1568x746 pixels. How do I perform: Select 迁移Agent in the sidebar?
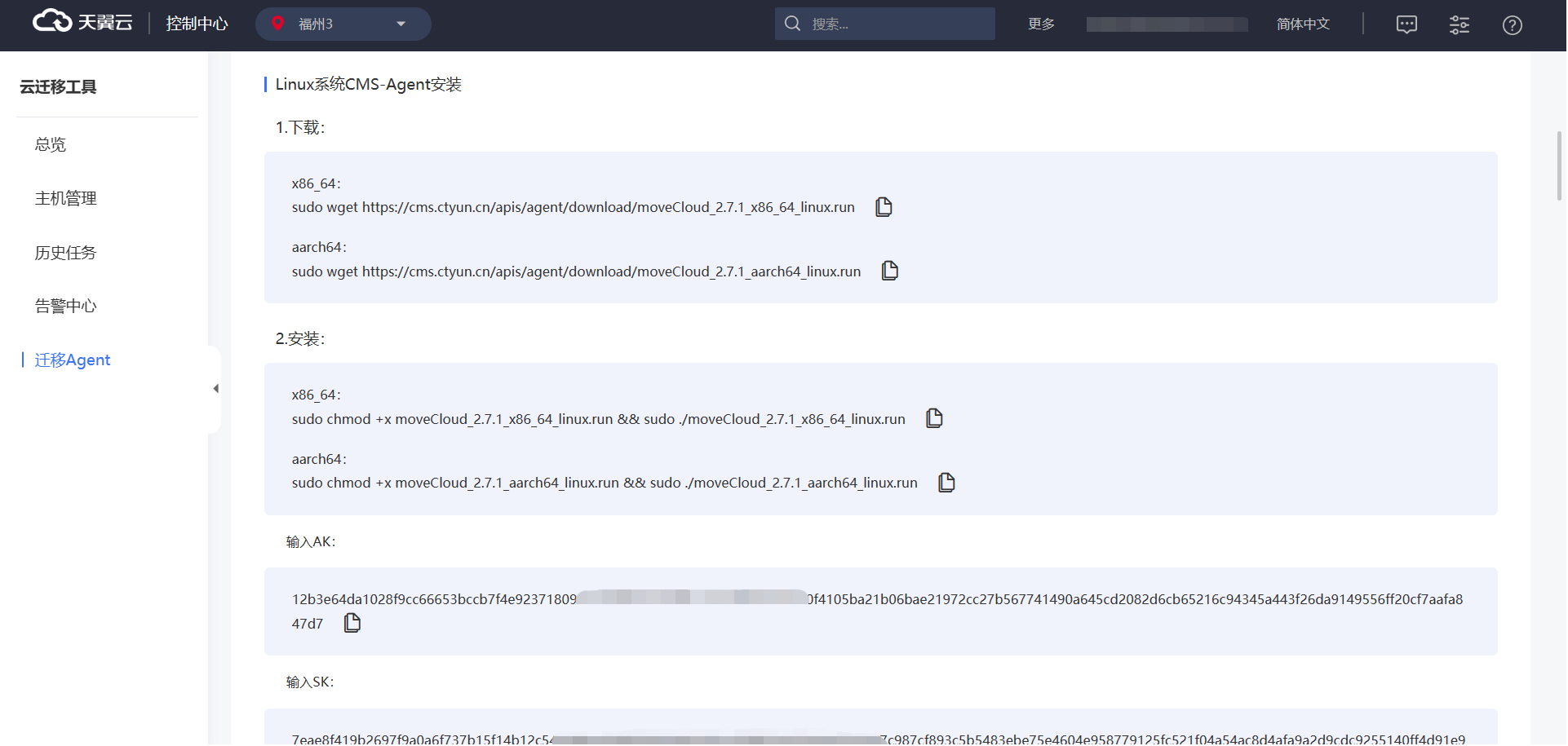point(72,360)
